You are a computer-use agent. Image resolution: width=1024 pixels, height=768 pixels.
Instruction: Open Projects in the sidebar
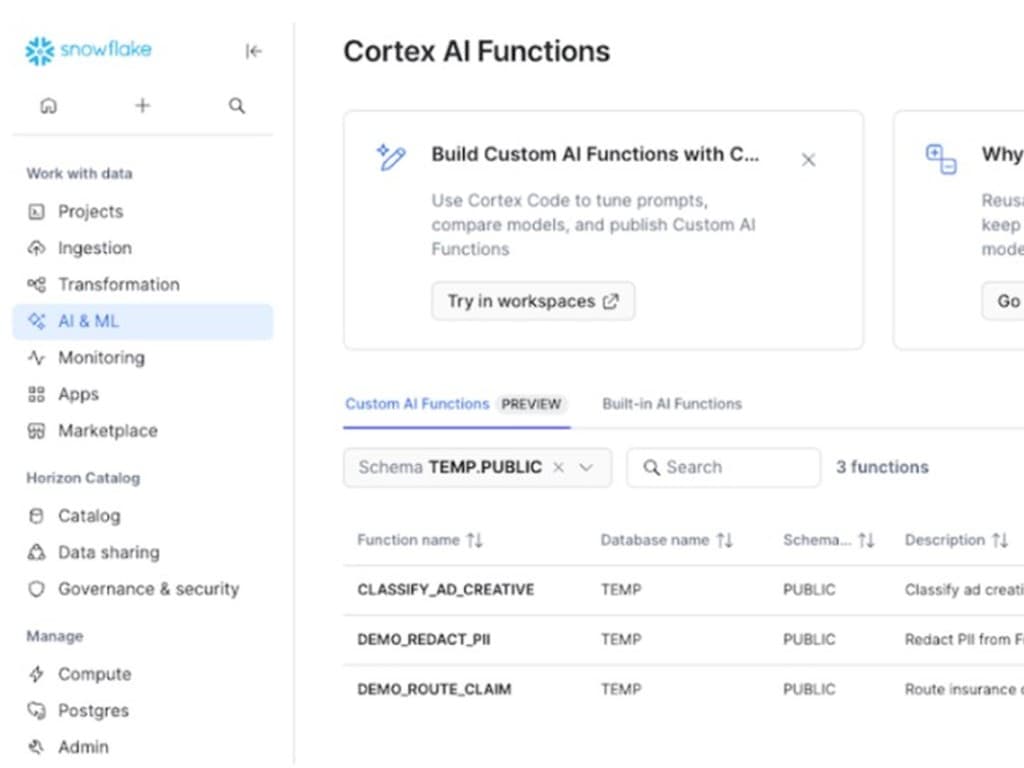pyautogui.click(x=142, y=212)
